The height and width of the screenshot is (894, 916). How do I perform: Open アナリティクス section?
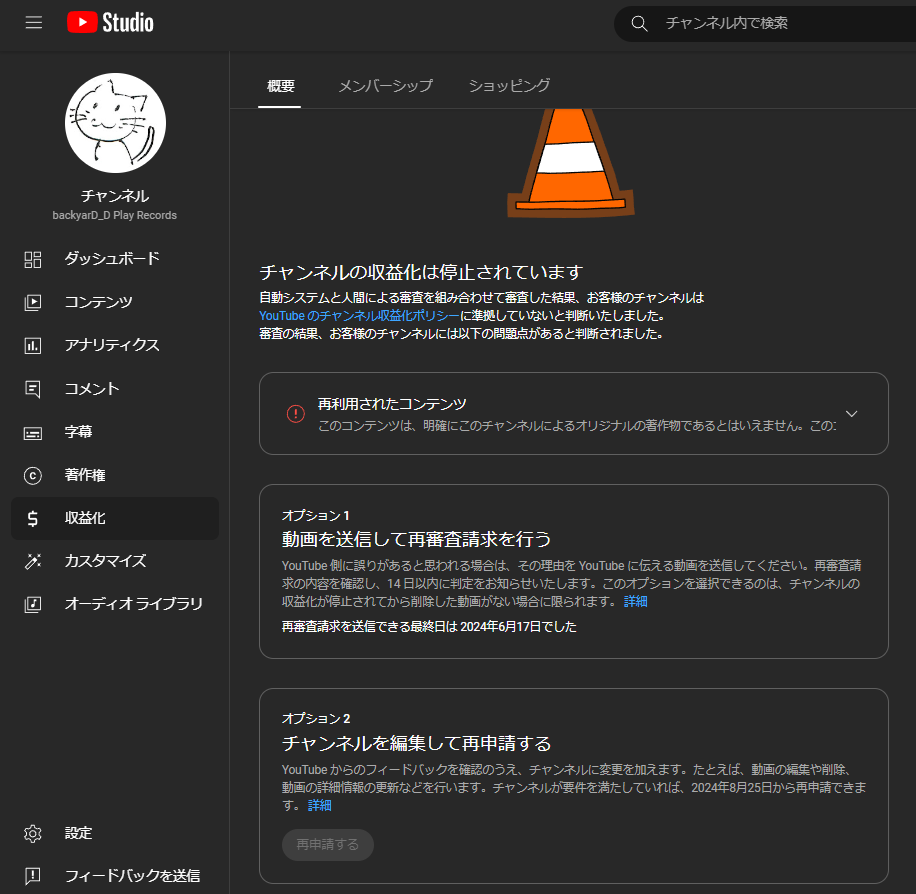[112, 345]
